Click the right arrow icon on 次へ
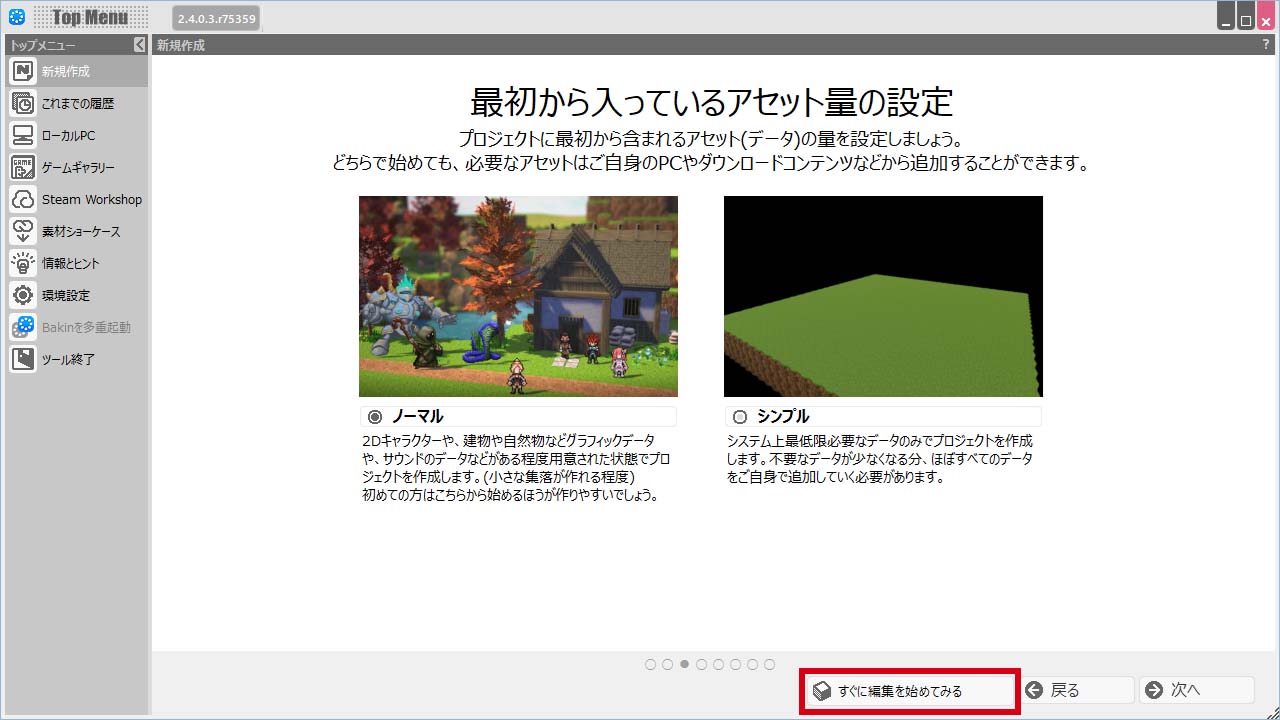 click(x=1154, y=690)
